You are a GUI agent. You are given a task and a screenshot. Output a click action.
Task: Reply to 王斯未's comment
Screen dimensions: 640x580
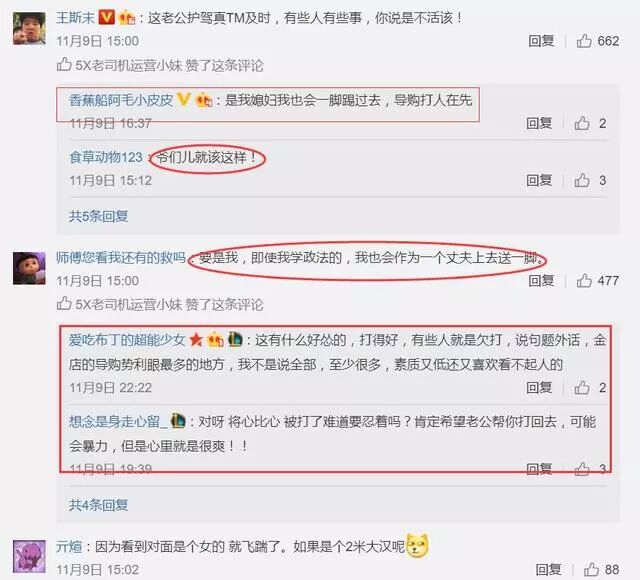[x=541, y=41]
